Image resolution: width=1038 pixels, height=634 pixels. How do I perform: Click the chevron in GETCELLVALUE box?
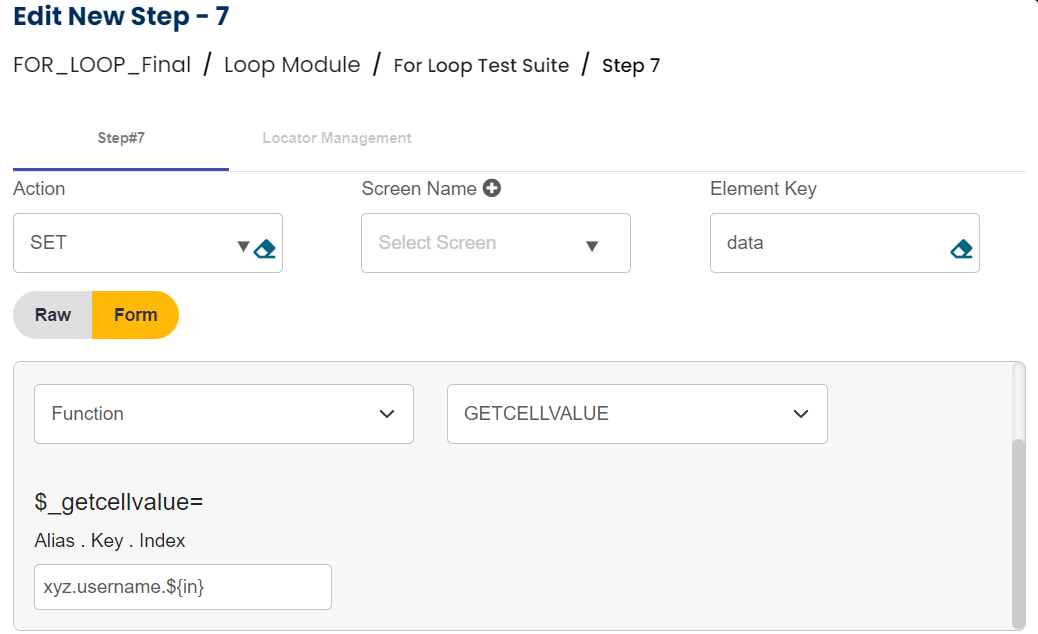pos(800,414)
